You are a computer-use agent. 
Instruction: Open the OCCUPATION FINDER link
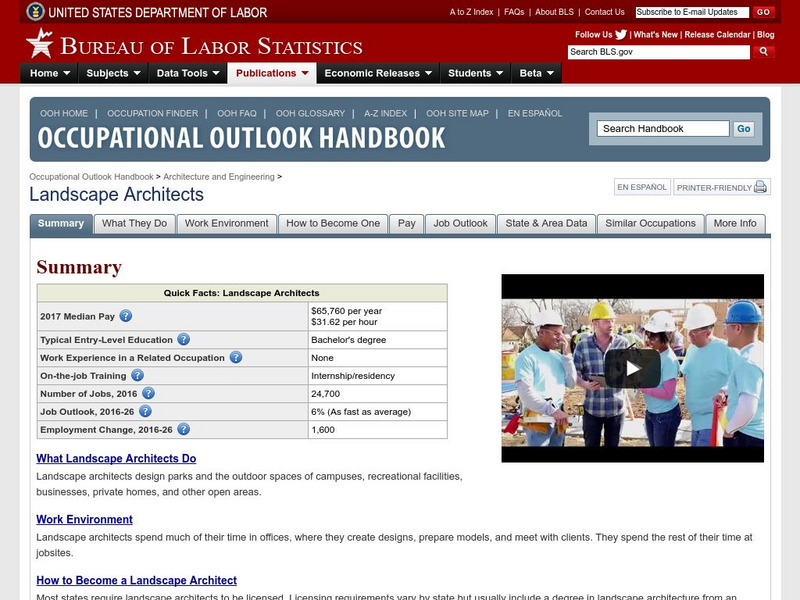tap(153, 113)
